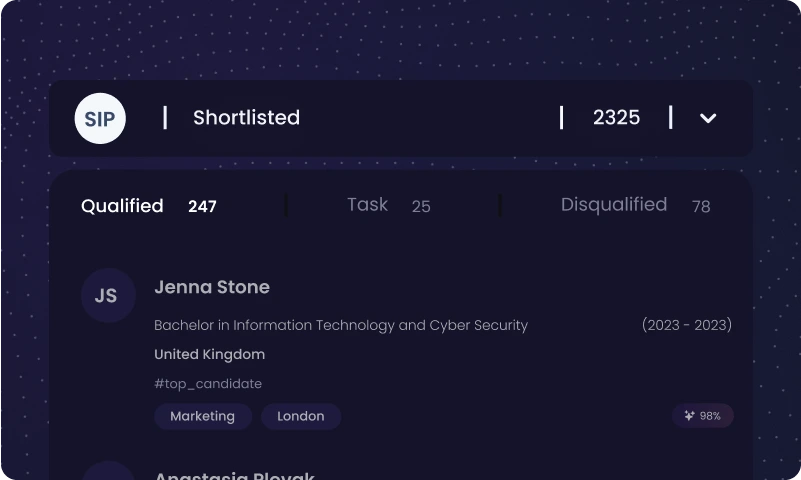The image size is (801, 480).
Task: Click the JS initials avatar
Action: (108, 295)
